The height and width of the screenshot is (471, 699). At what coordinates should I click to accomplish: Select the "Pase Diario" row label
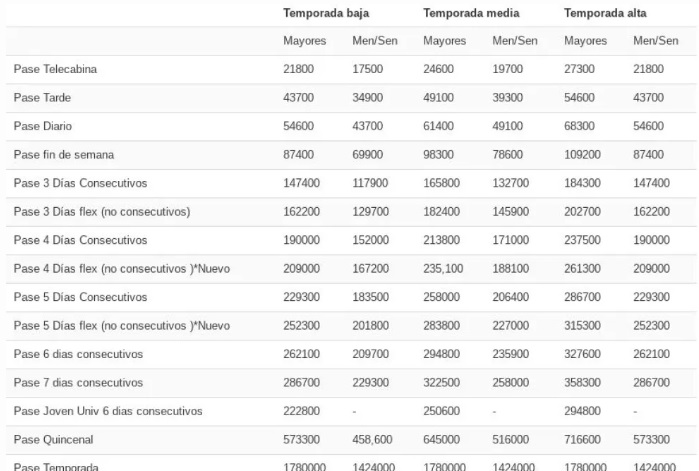click(43, 126)
